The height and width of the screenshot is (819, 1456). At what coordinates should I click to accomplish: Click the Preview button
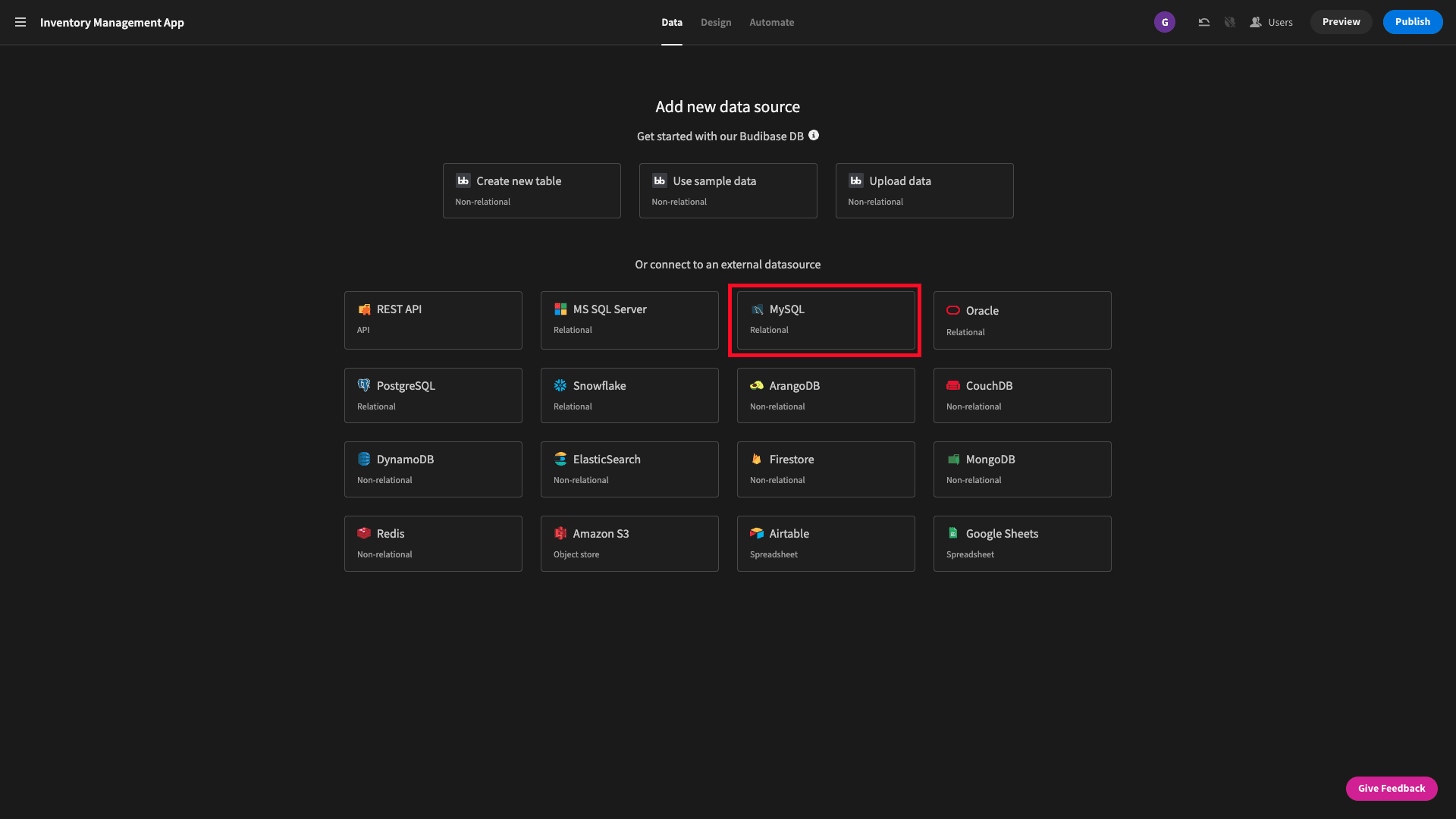1341,22
